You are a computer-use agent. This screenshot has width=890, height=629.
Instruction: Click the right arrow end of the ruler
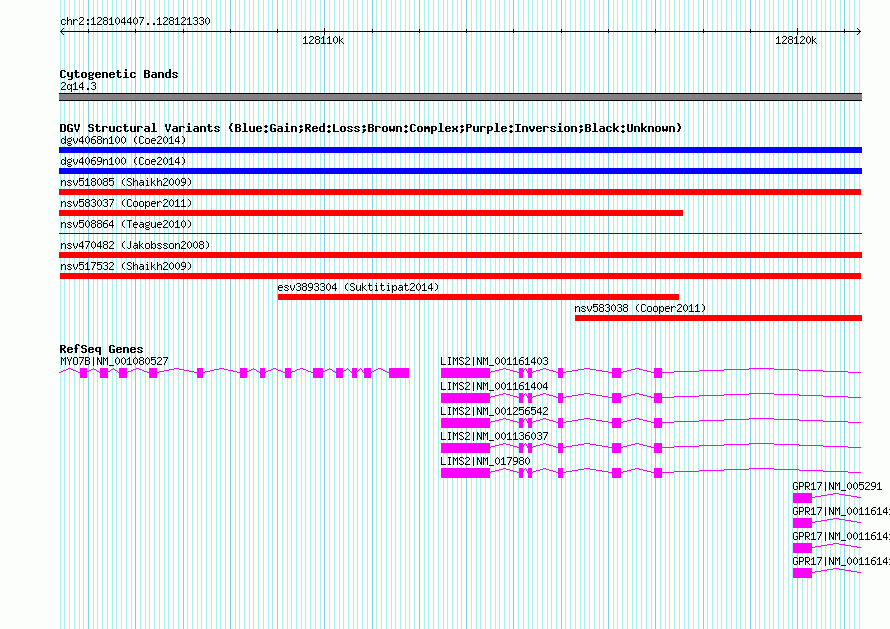coord(859,31)
